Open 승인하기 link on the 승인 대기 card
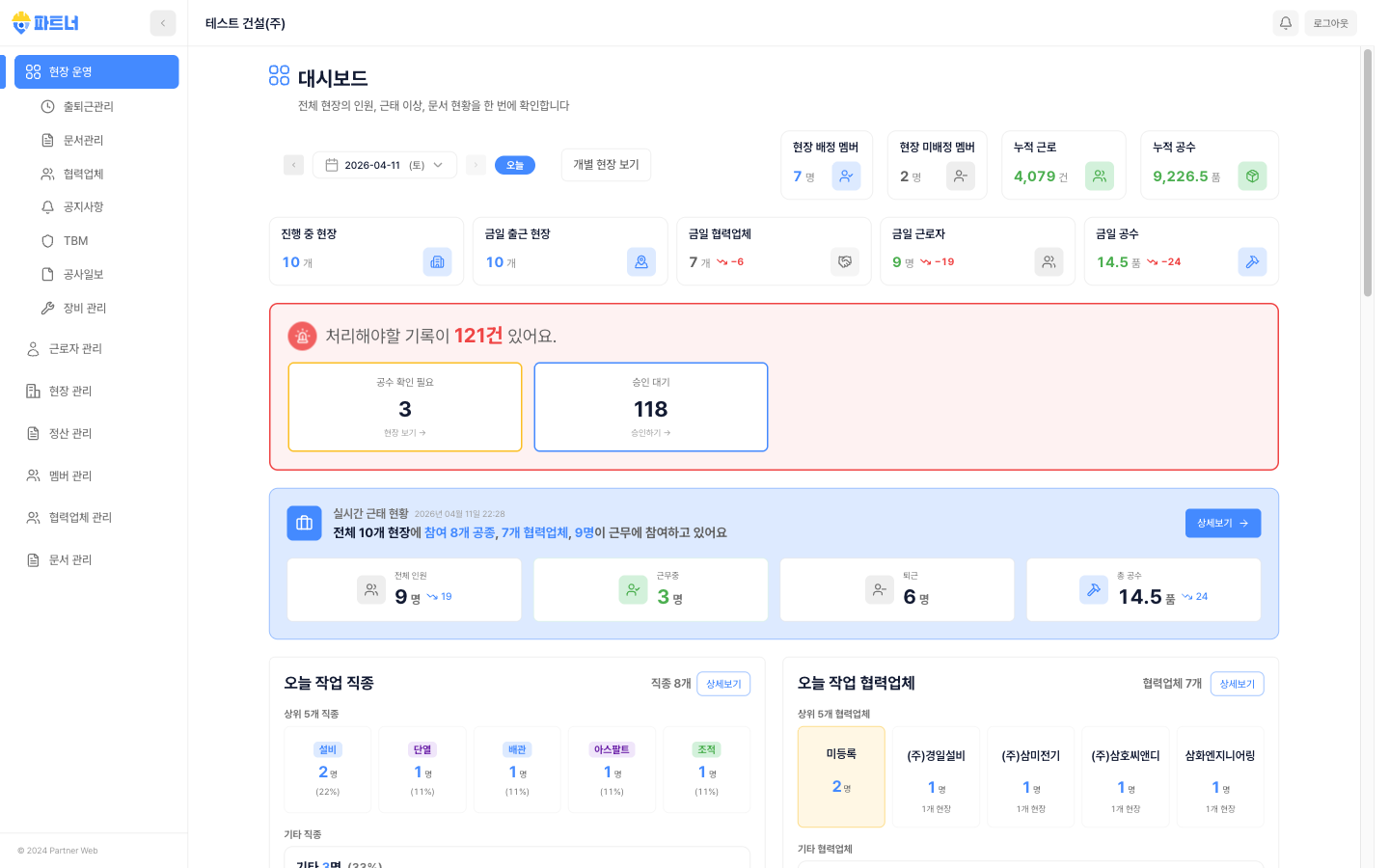 click(650, 432)
